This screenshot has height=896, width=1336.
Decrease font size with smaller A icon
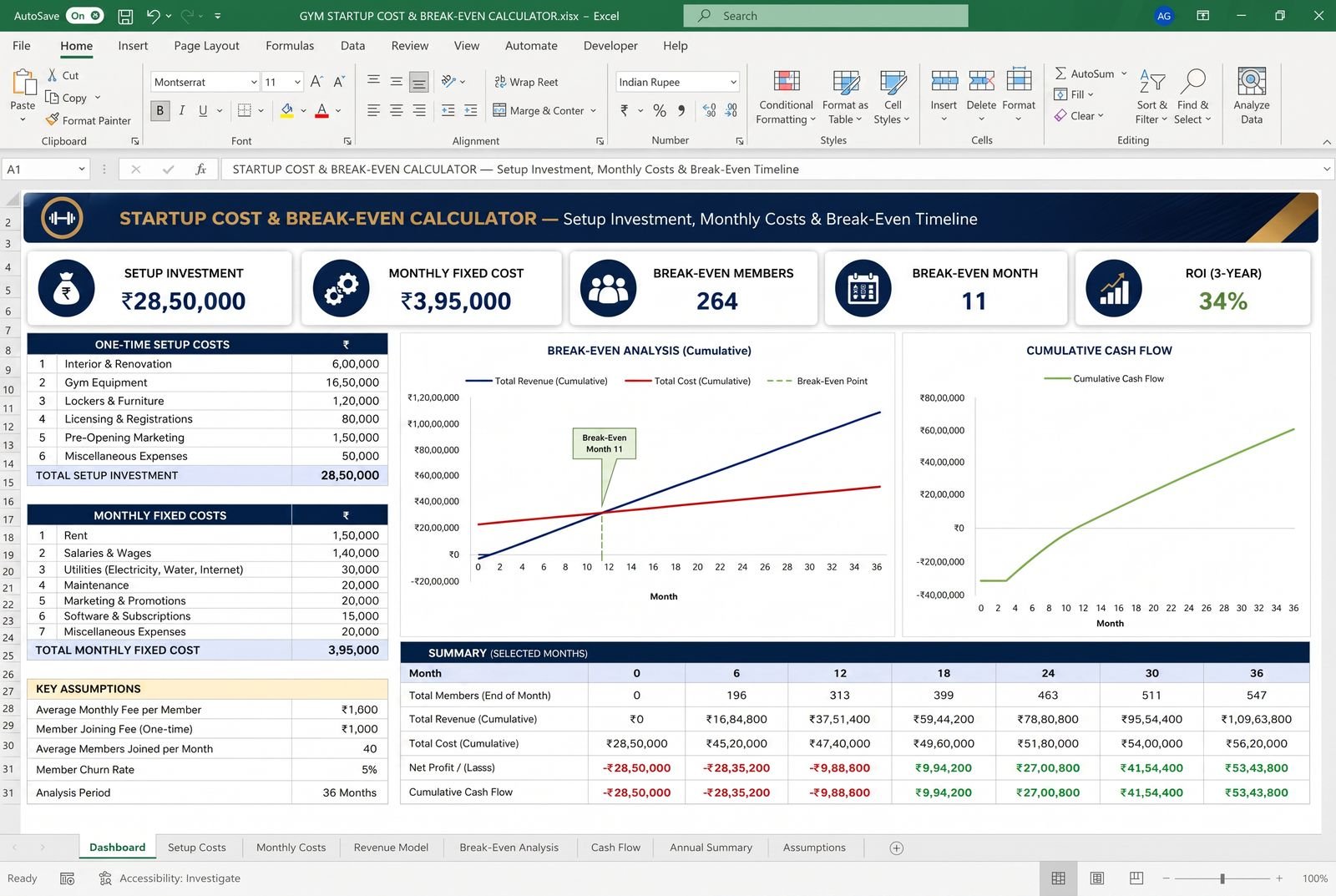(338, 82)
